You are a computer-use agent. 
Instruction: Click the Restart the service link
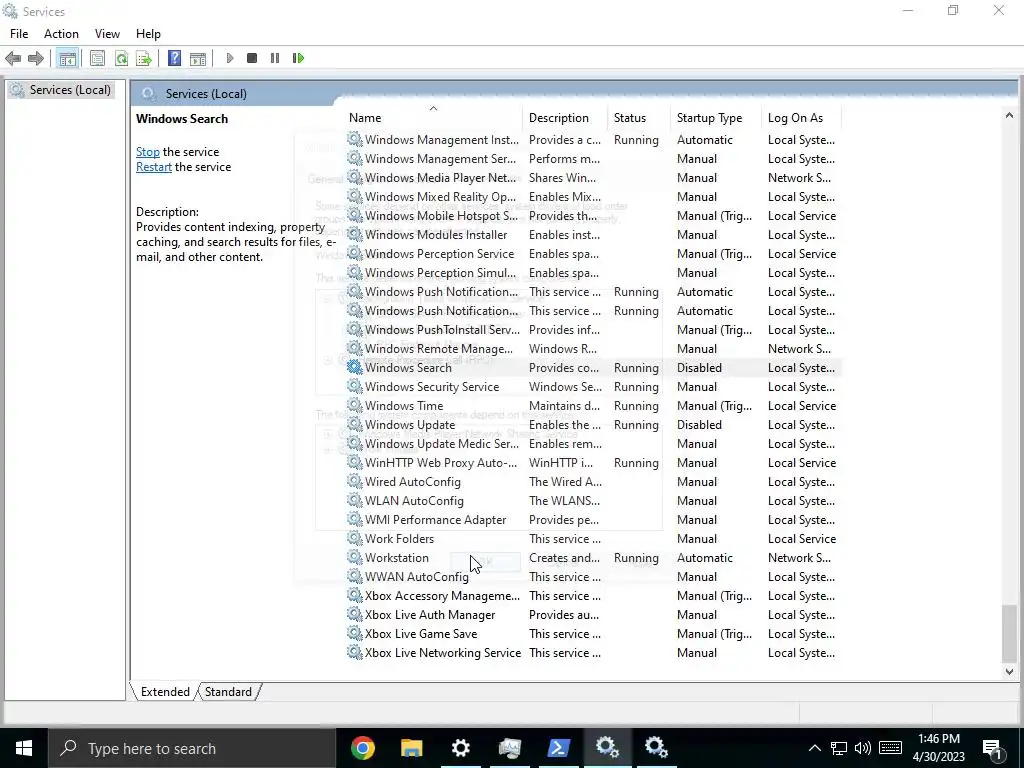(153, 167)
